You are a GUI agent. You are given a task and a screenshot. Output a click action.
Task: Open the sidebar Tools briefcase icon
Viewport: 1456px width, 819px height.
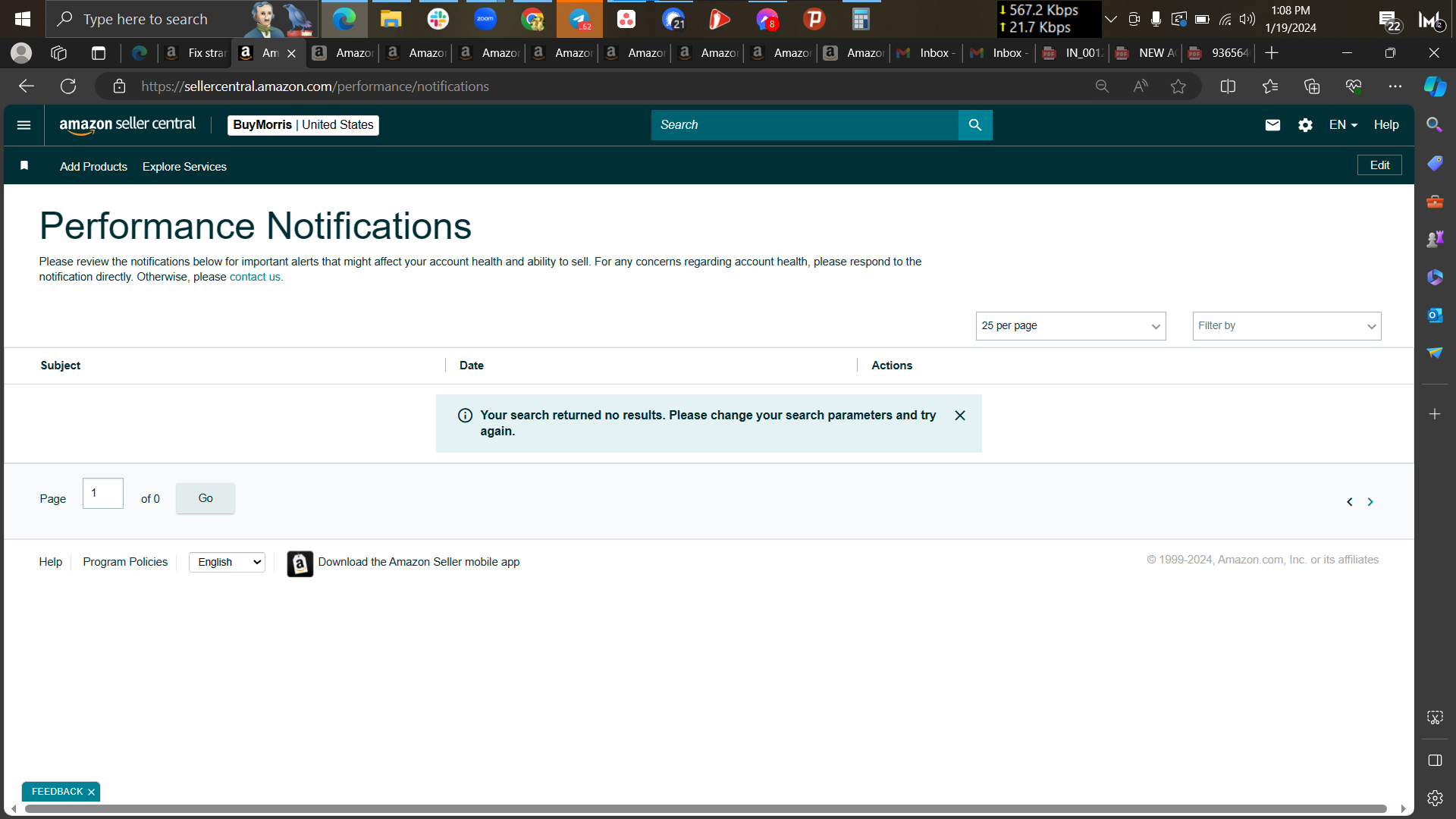tap(1435, 202)
